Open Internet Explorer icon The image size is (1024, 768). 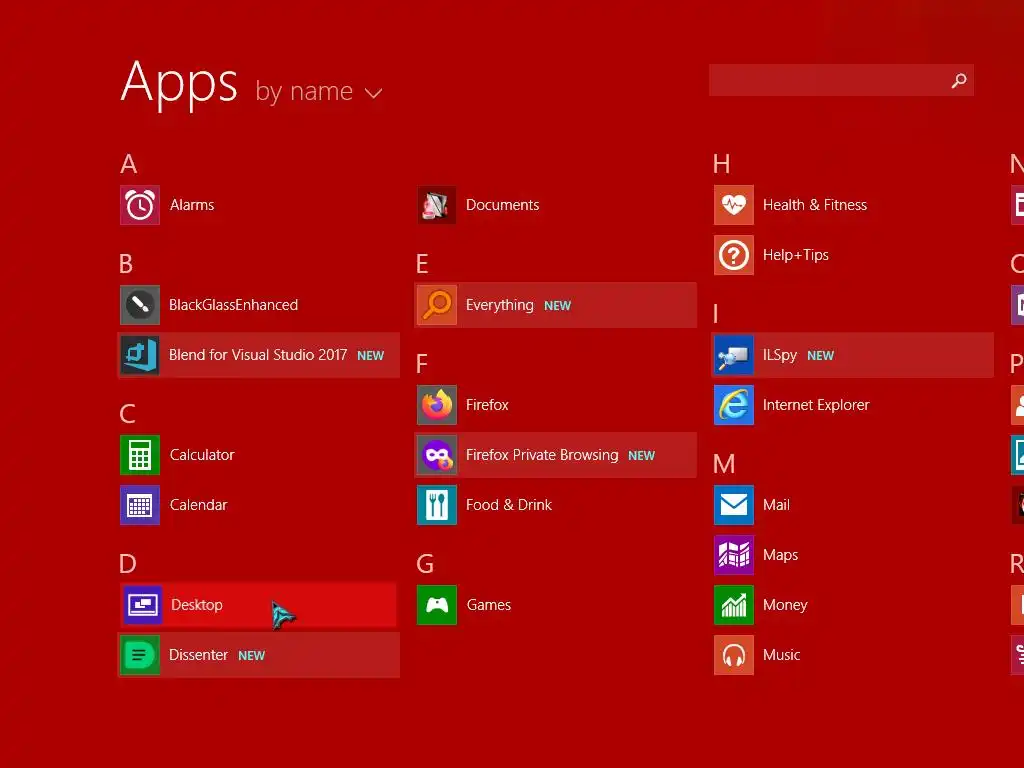[x=734, y=405]
